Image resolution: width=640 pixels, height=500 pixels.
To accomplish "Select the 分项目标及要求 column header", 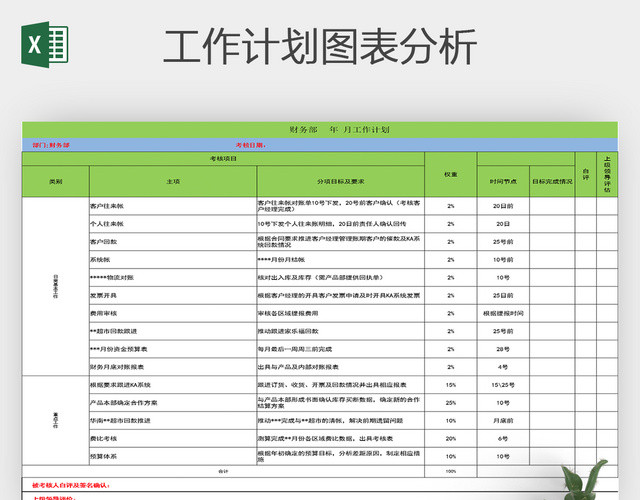I will click(x=341, y=181).
